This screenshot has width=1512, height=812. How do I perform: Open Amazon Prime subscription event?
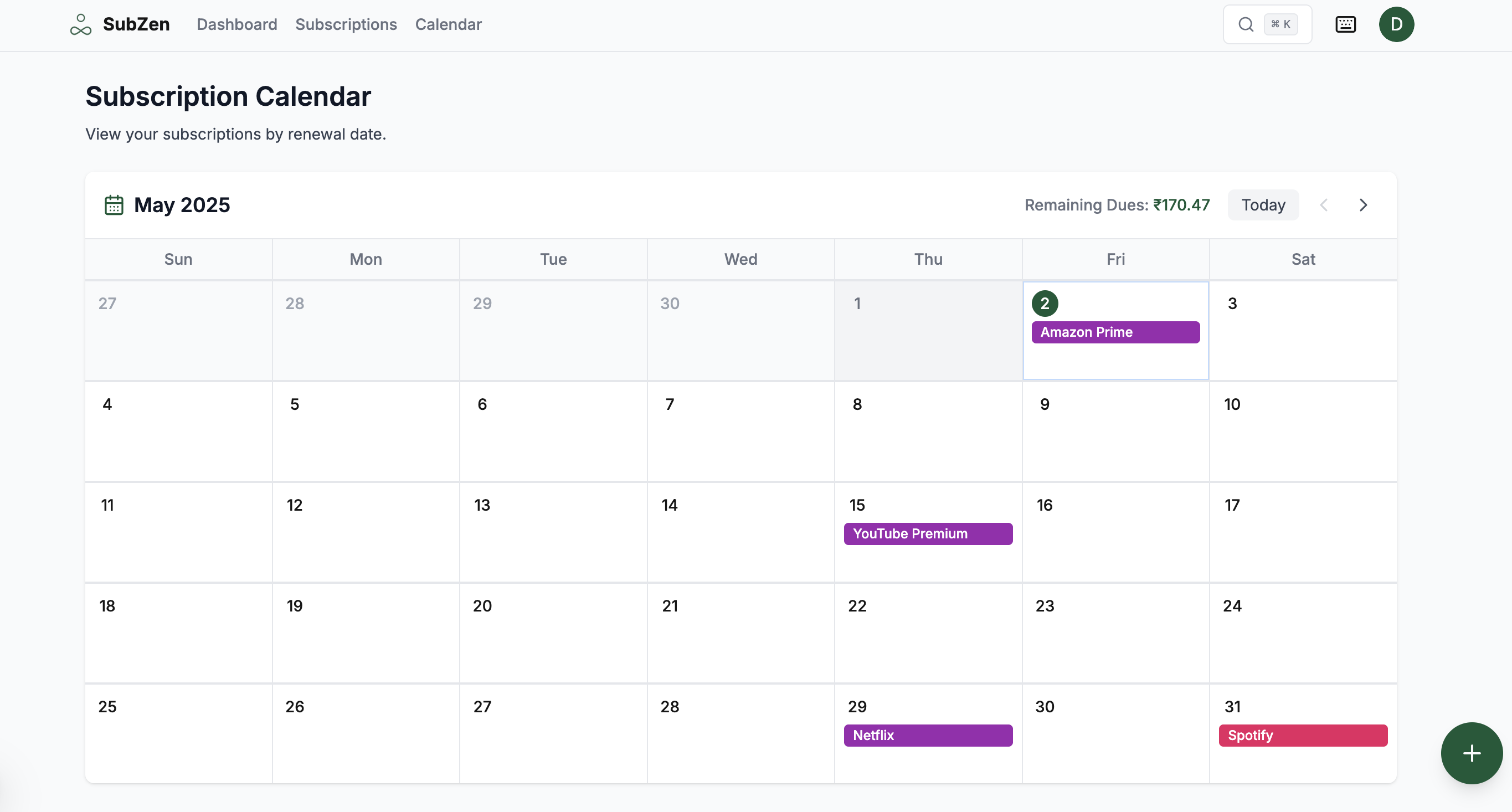coord(1115,332)
